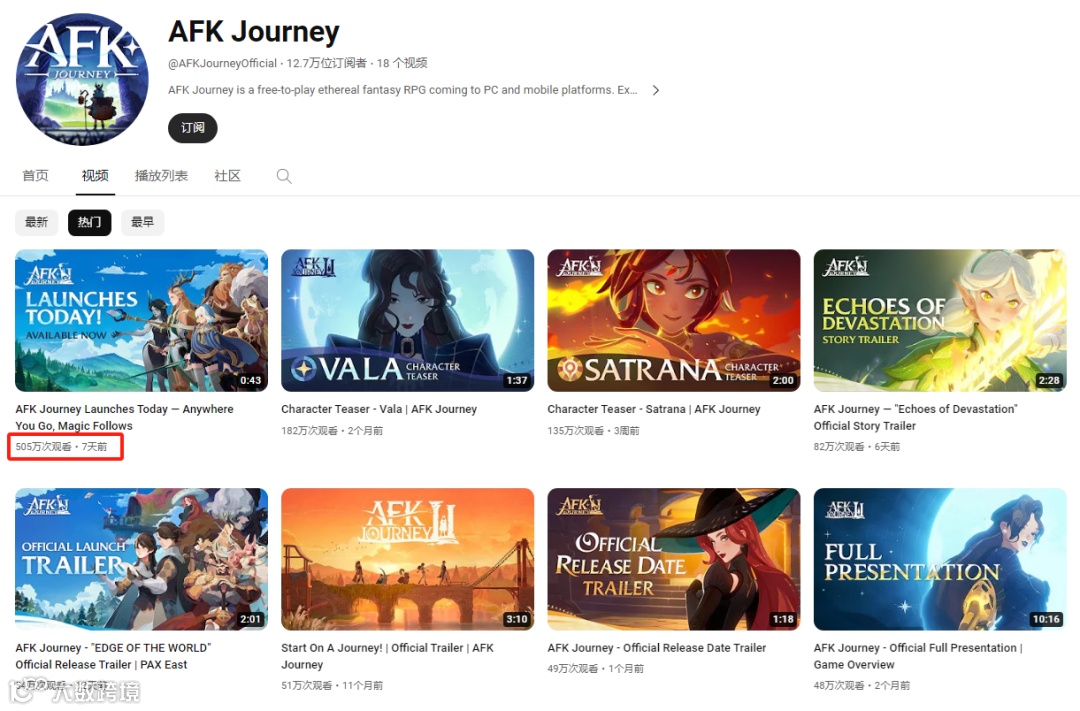Click title 'Character Teaser - Satrana'
Screen dimensions: 1080x711
point(654,409)
